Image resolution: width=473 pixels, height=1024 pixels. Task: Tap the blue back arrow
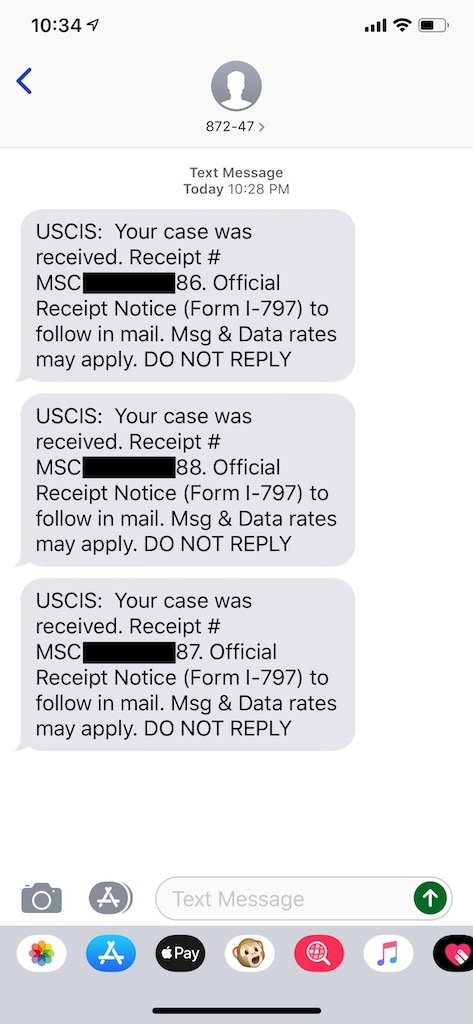(x=24, y=81)
